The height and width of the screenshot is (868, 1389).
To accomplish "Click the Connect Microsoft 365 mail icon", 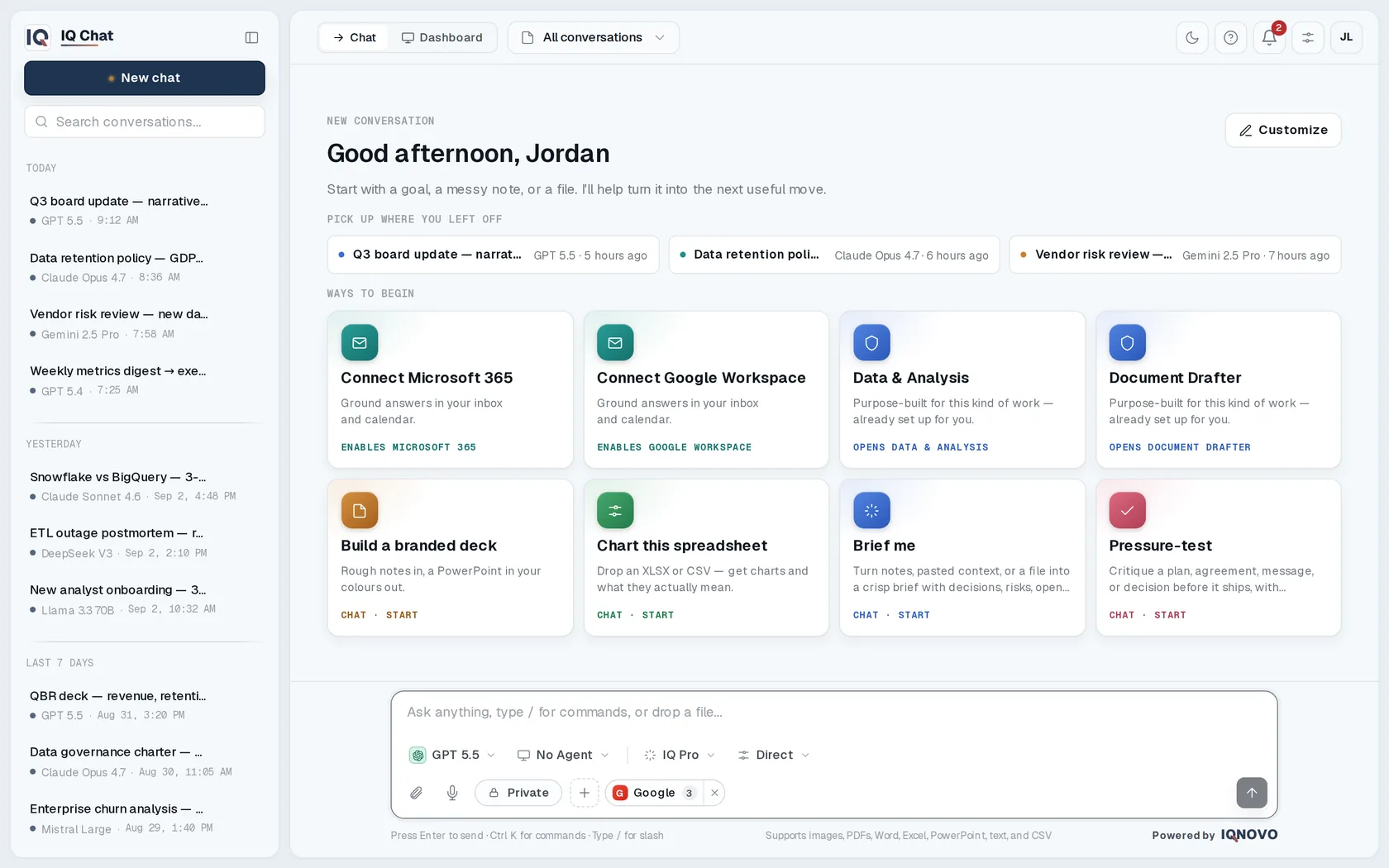I will [x=360, y=342].
